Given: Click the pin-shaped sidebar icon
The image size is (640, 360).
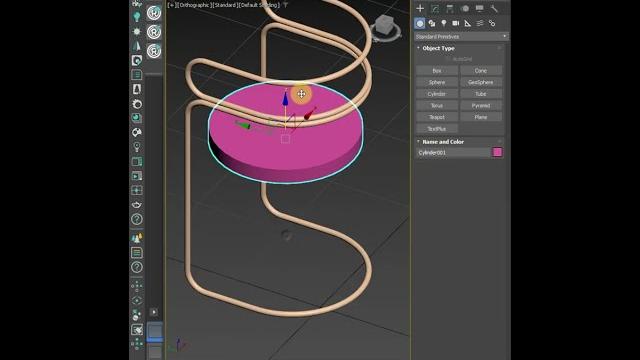Looking at the screenshot, I should pos(137,147).
